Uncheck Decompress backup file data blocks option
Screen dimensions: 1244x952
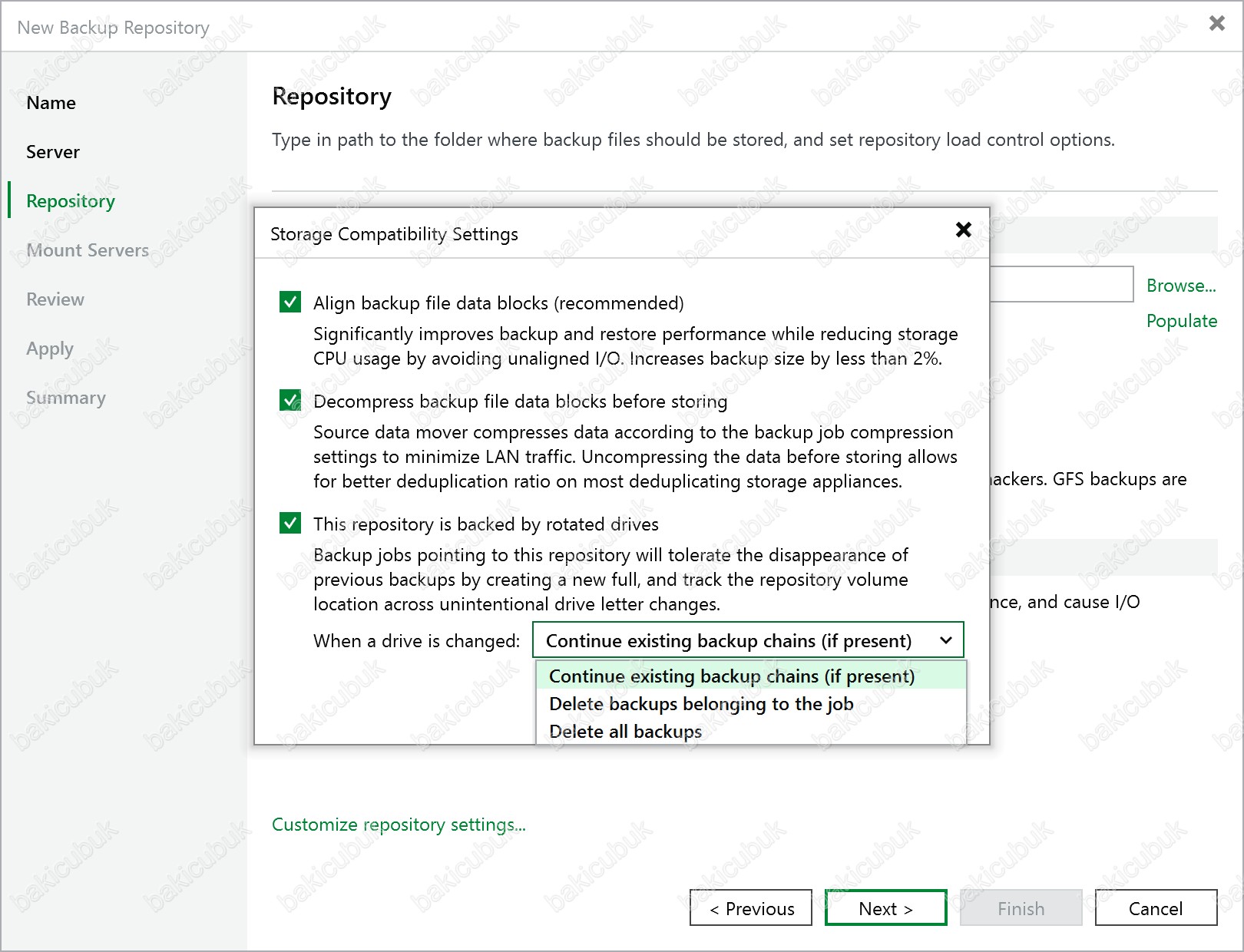(x=290, y=401)
